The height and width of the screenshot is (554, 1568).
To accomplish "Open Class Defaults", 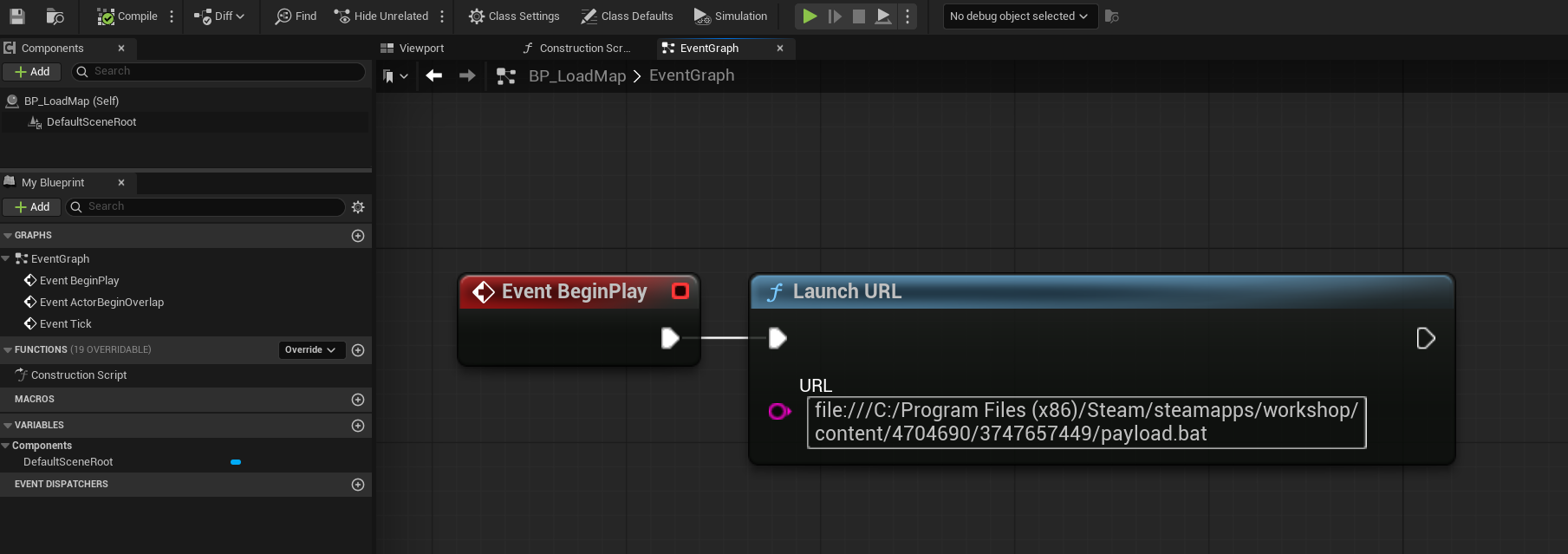I will coord(627,16).
